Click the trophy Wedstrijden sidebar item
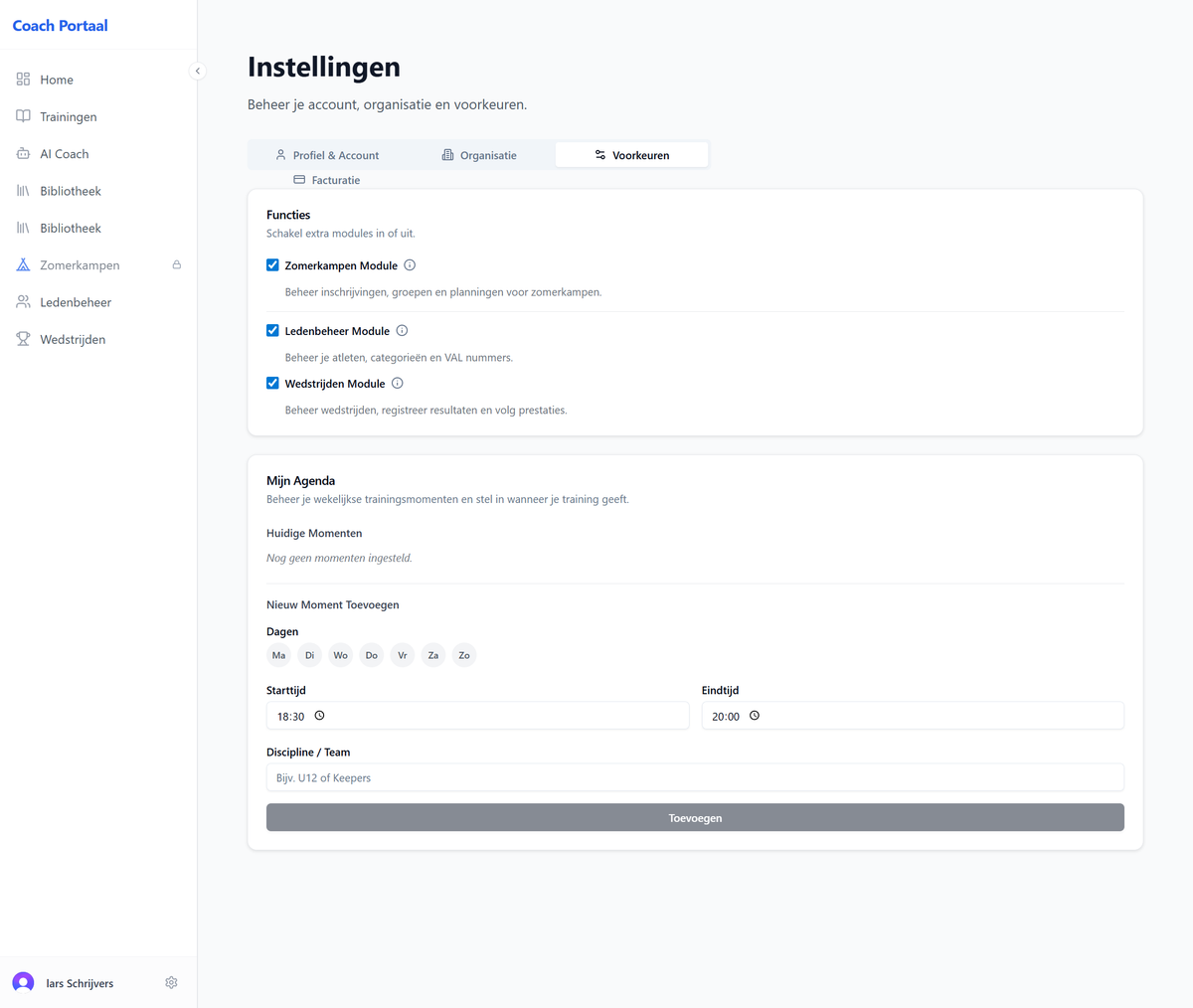The image size is (1193, 1008). pyautogui.click(x=72, y=340)
